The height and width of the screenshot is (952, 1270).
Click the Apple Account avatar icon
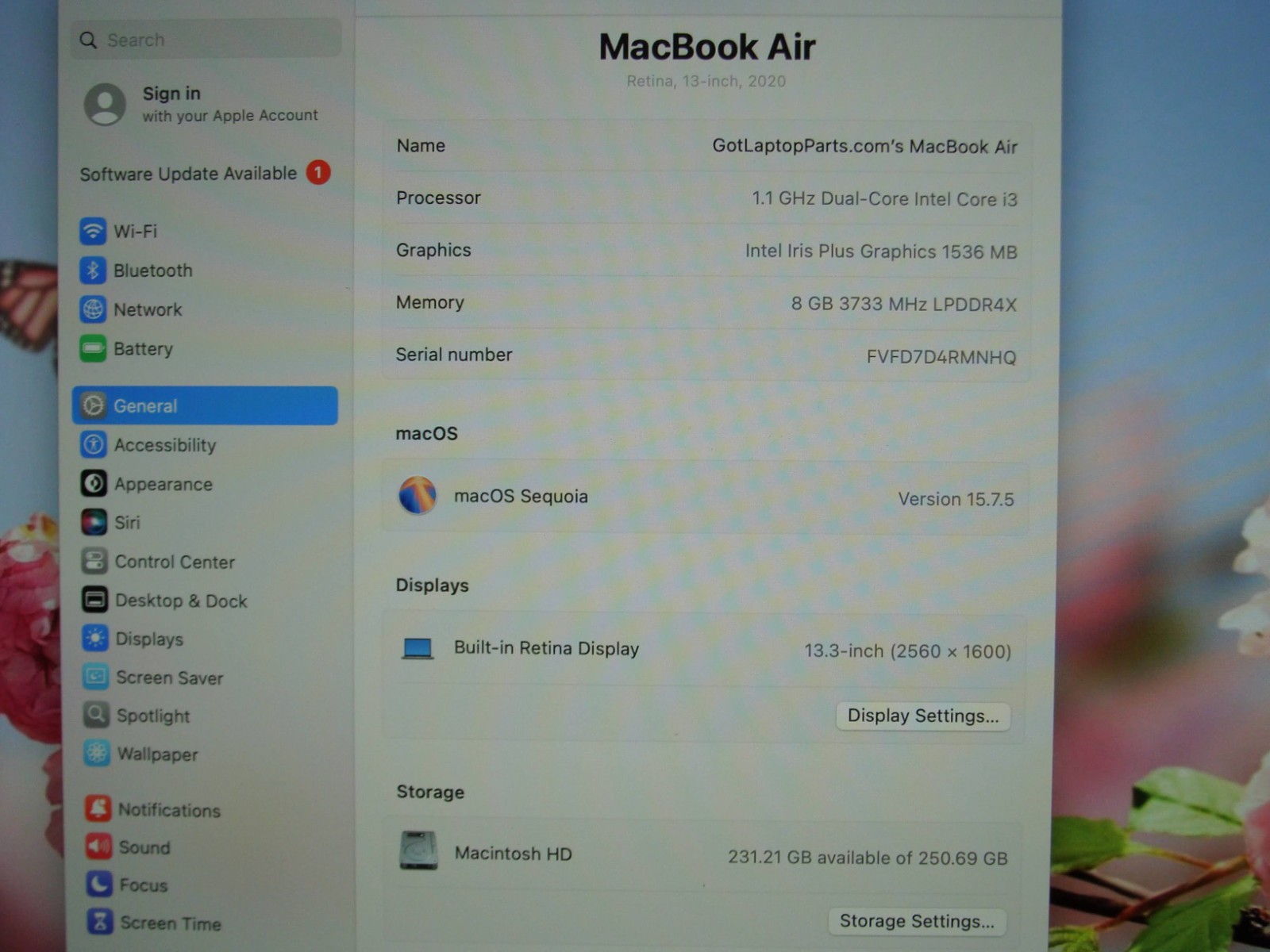point(105,104)
